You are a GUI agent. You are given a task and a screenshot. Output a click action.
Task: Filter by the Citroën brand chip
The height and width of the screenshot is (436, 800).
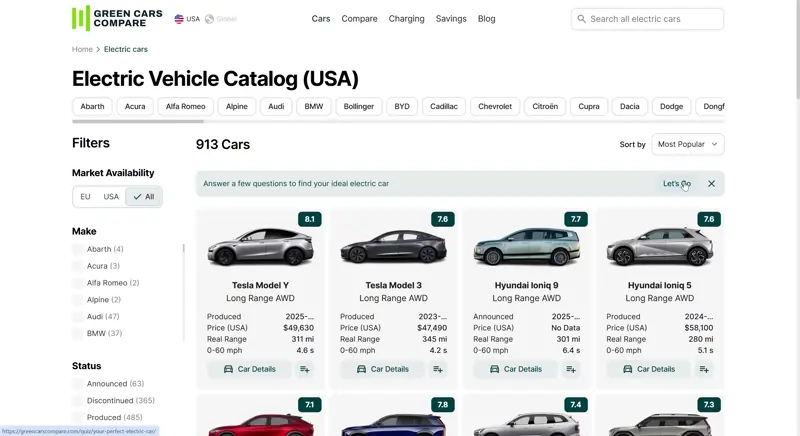point(545,107)
